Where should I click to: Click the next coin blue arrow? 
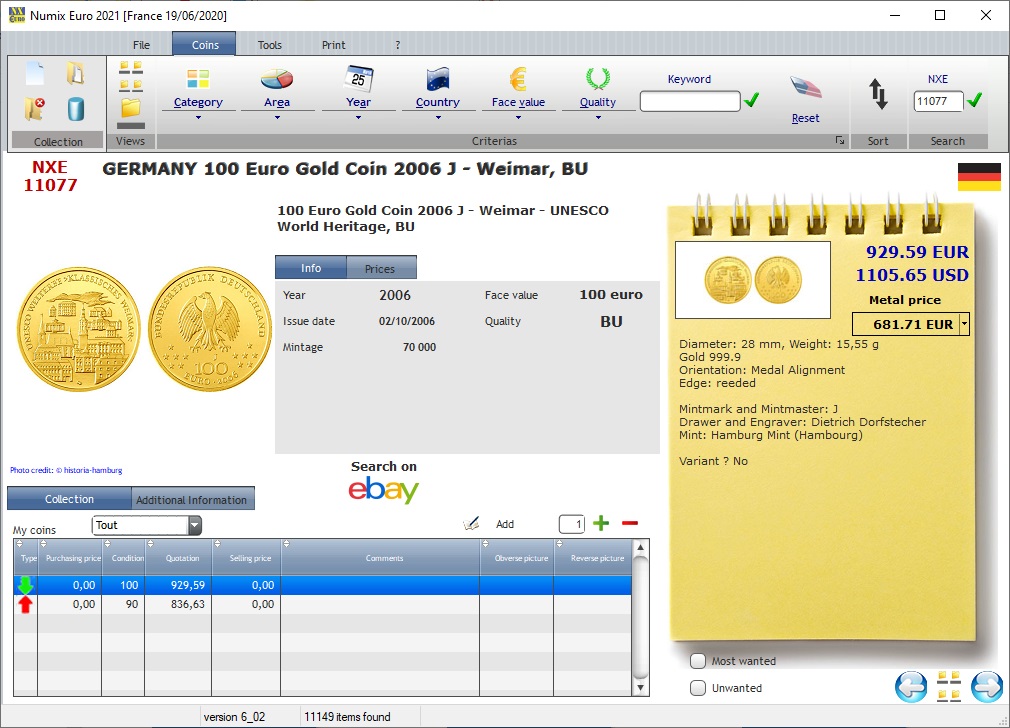pos(986,688)
